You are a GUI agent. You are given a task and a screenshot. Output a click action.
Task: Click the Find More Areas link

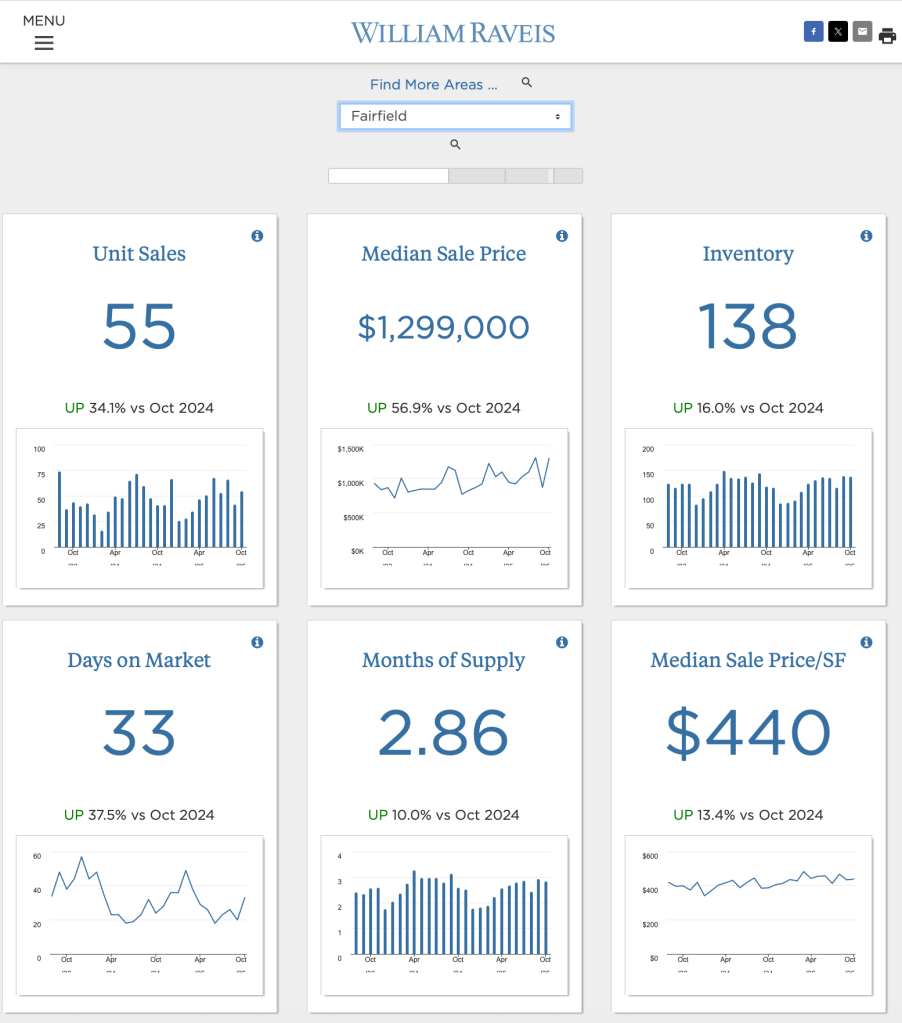[433, 85]
